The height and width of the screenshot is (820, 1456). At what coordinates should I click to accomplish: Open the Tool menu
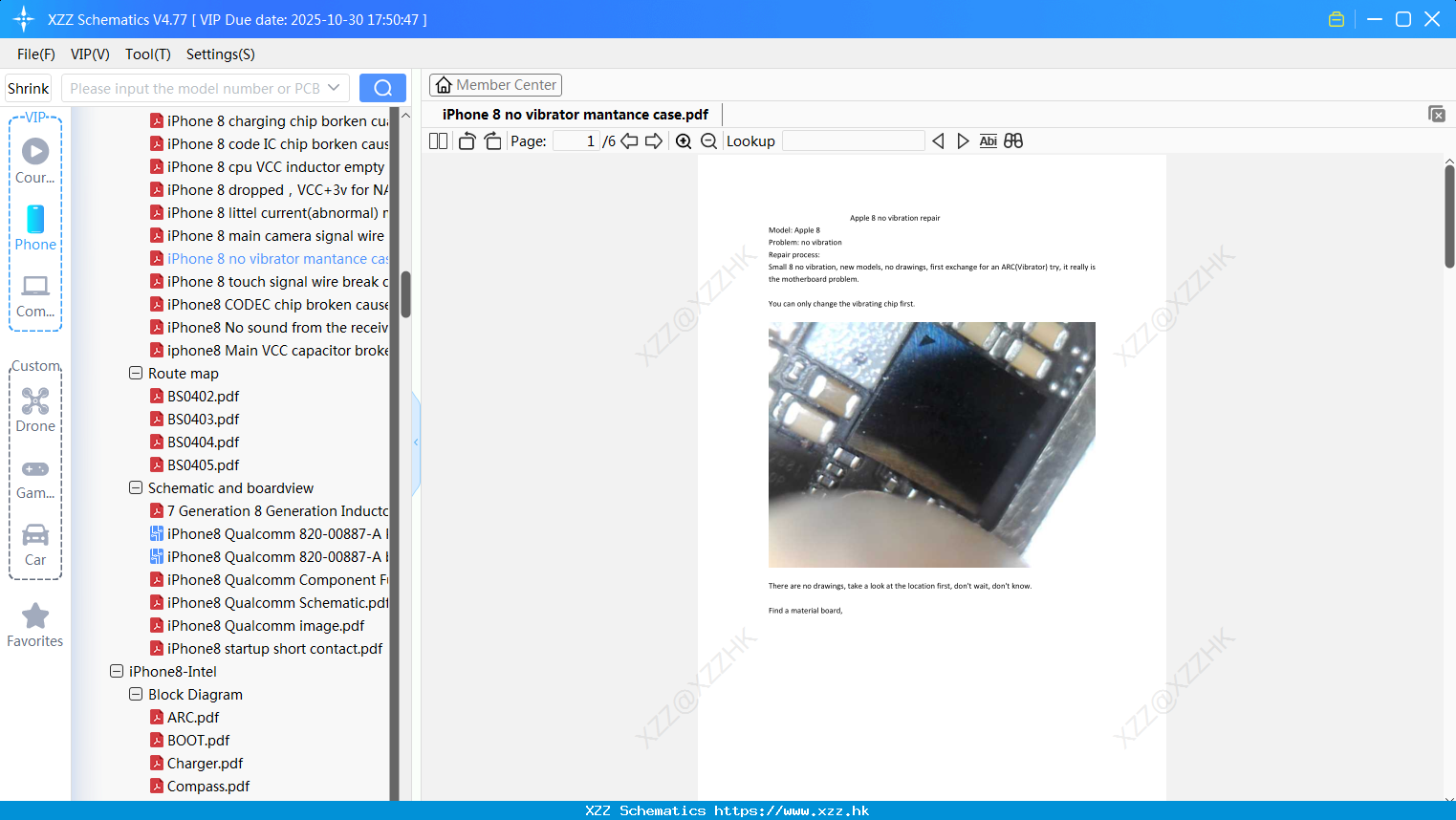point(148,54)
